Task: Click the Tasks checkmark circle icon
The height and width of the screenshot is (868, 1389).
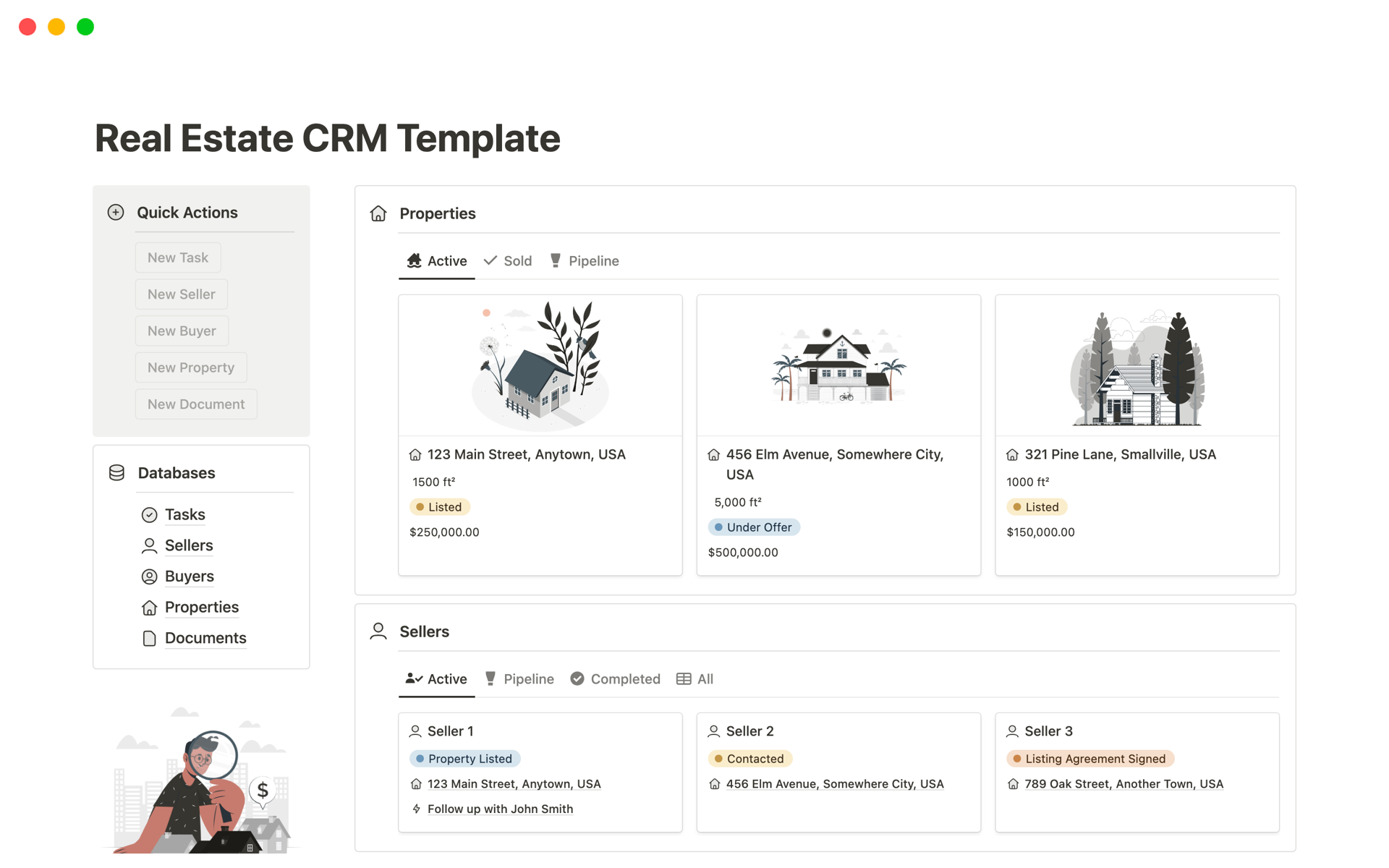Action: pyautogui.click(x=149, y=515)
